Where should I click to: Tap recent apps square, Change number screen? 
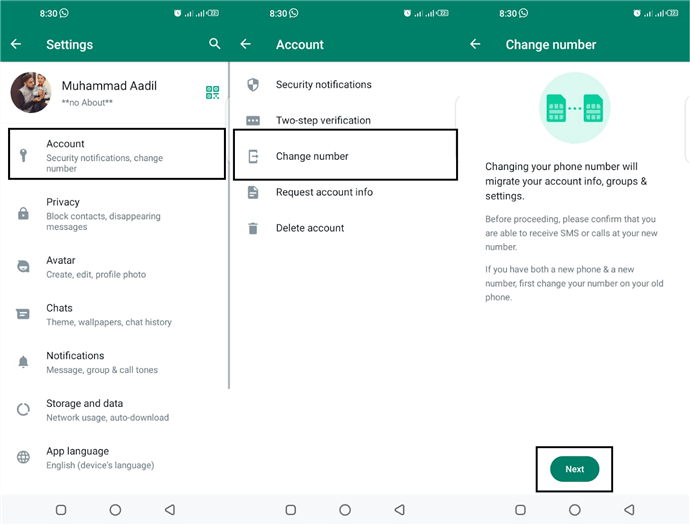click(521, 510)
